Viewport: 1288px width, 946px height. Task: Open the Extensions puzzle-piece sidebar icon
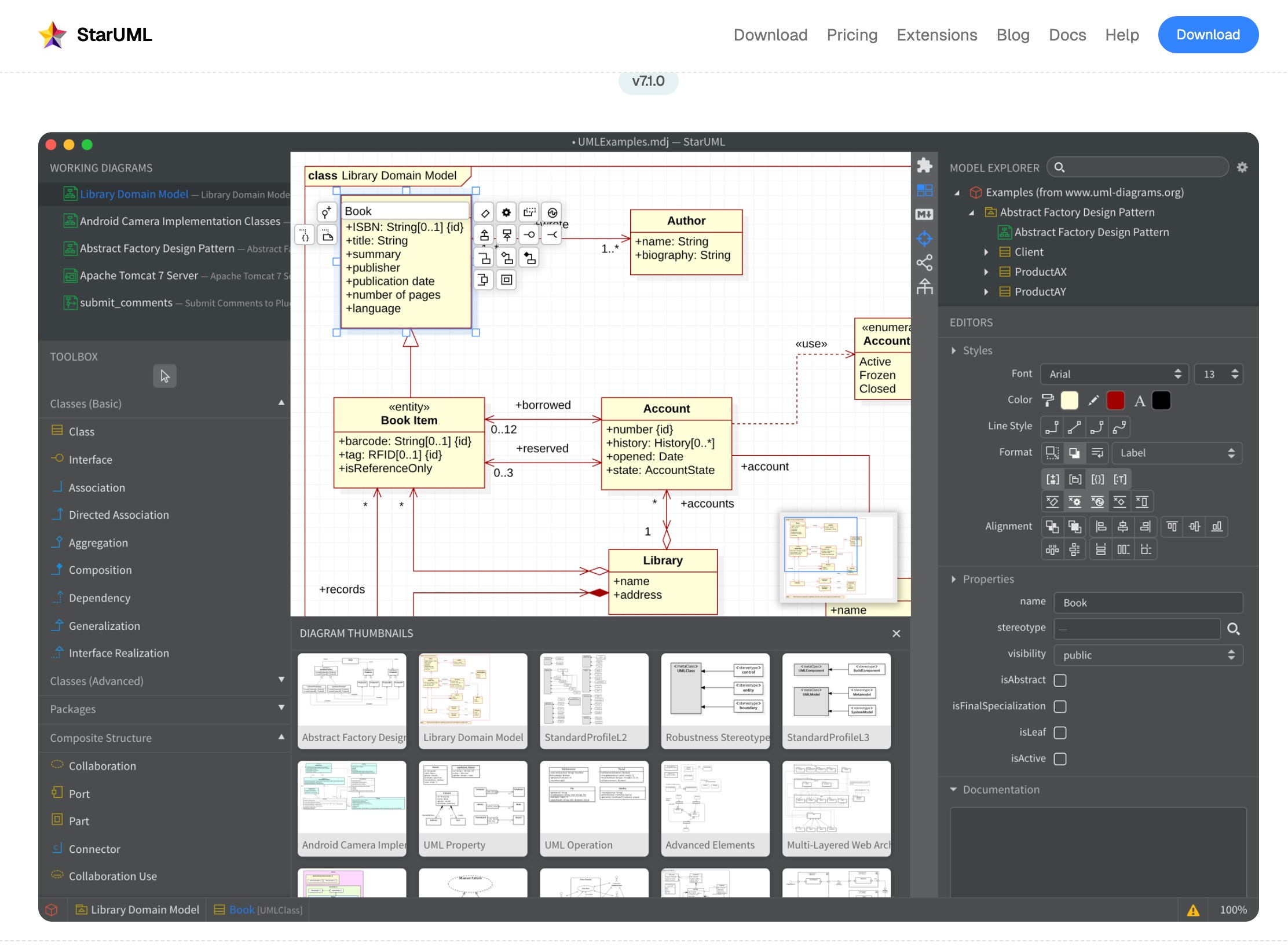[x=924, y=166]
